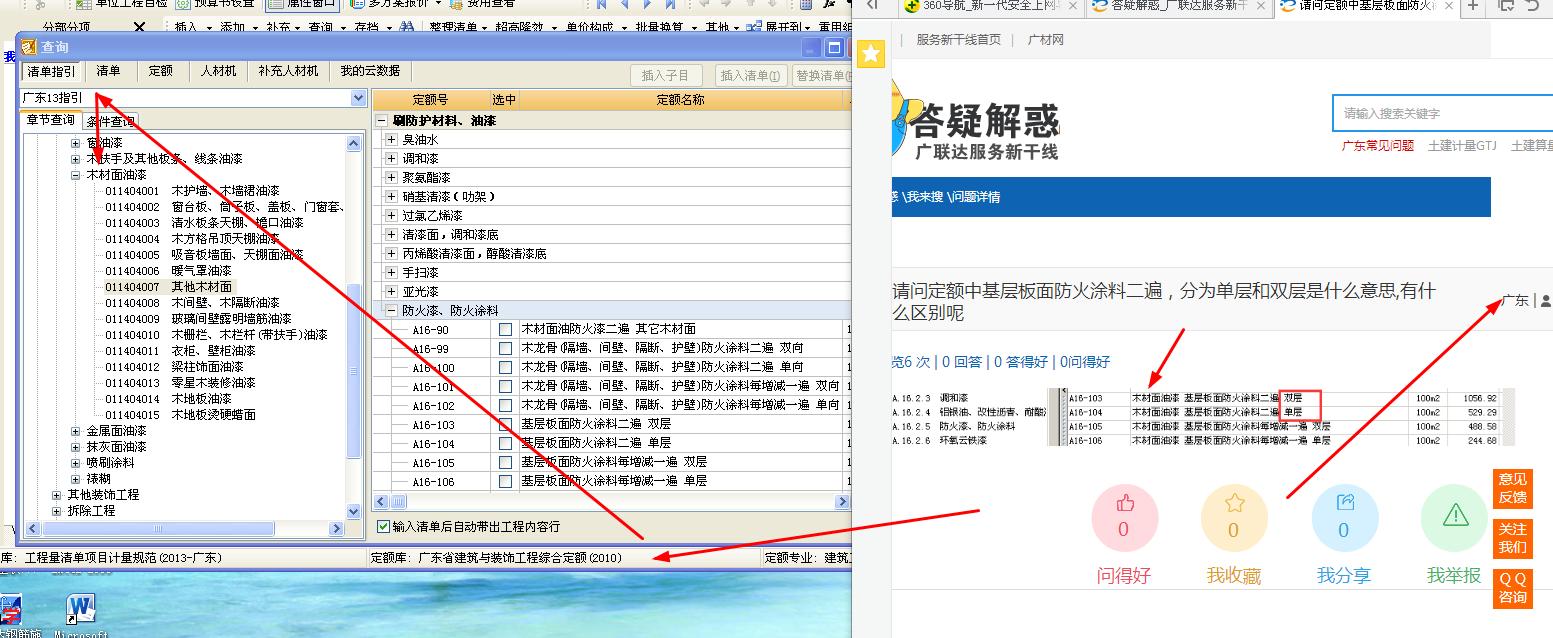Viewport: 1553px width, 638px height.
Task: Collapse the 木材面油漆 tree node
Action: point(76,174)
